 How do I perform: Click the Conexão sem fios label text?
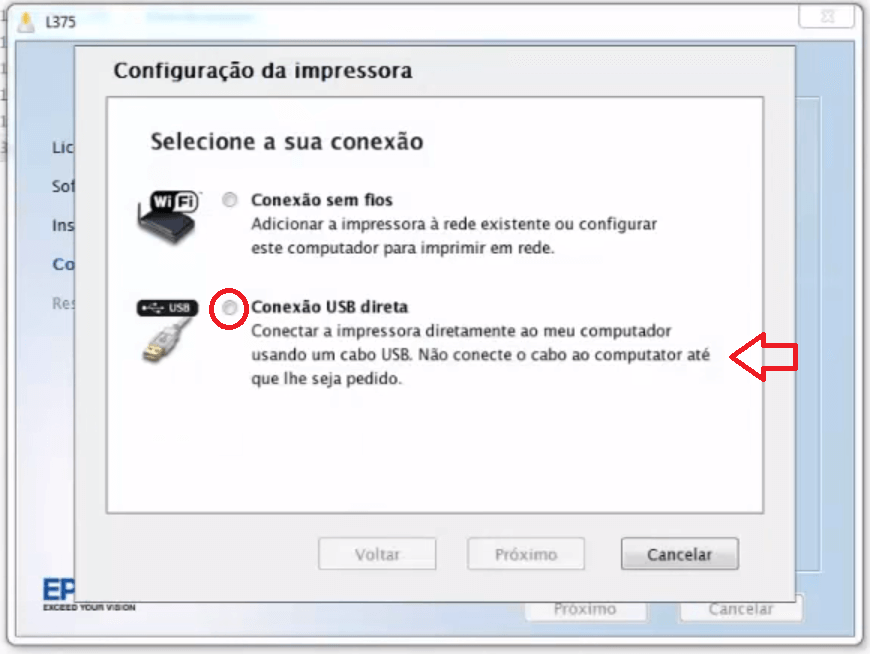(x=322, y=200)
